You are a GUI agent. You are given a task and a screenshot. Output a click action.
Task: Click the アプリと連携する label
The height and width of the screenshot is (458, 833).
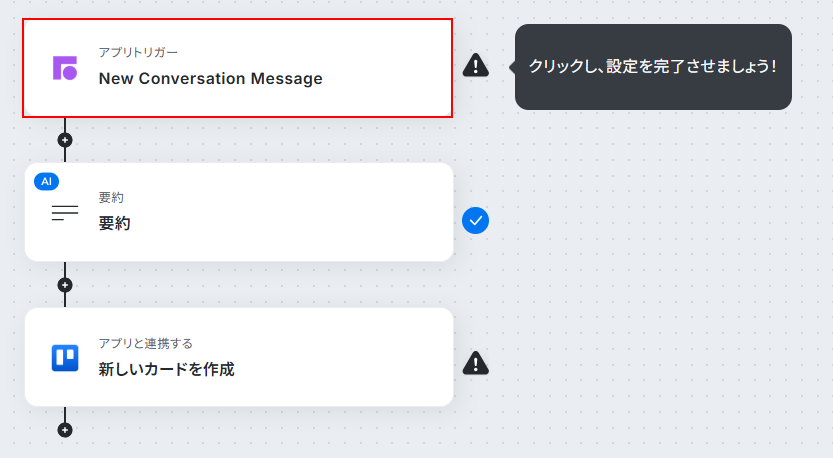click(x=146, y=343)
